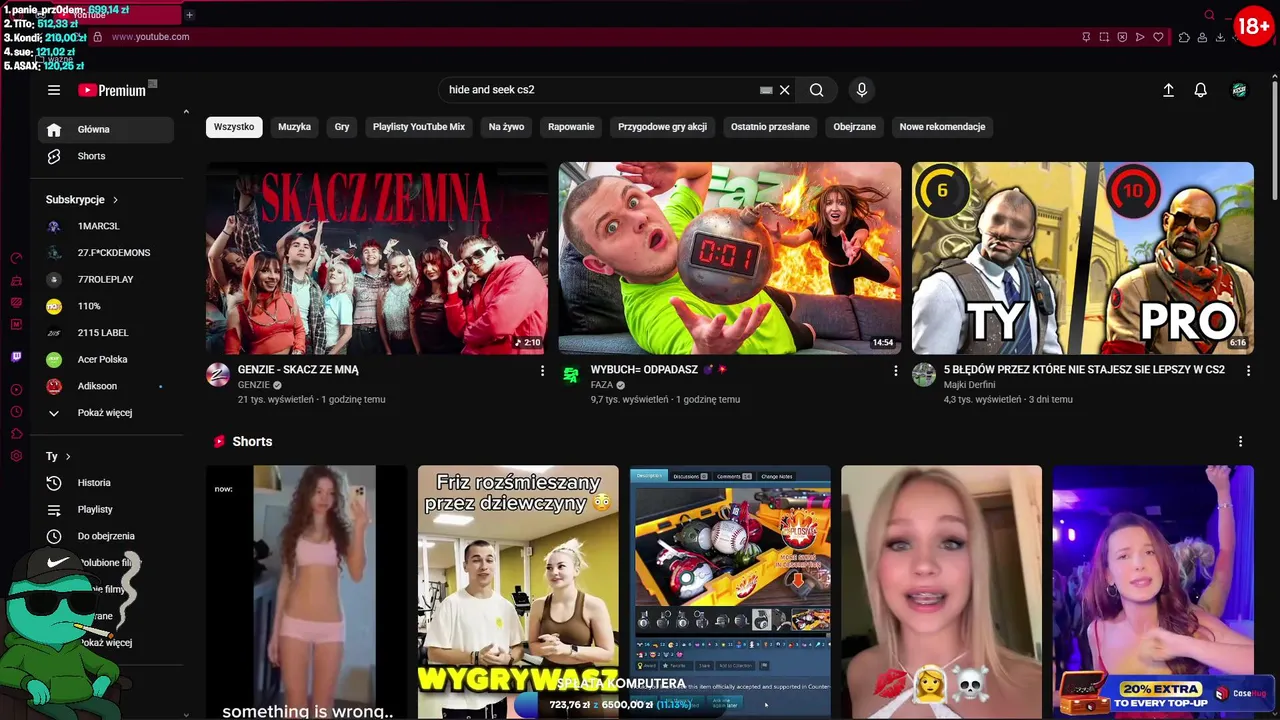Click the Majki Derfini channel name
Image resolution: width=1280 pixels, height=720 pixels.
click(969, 385)
